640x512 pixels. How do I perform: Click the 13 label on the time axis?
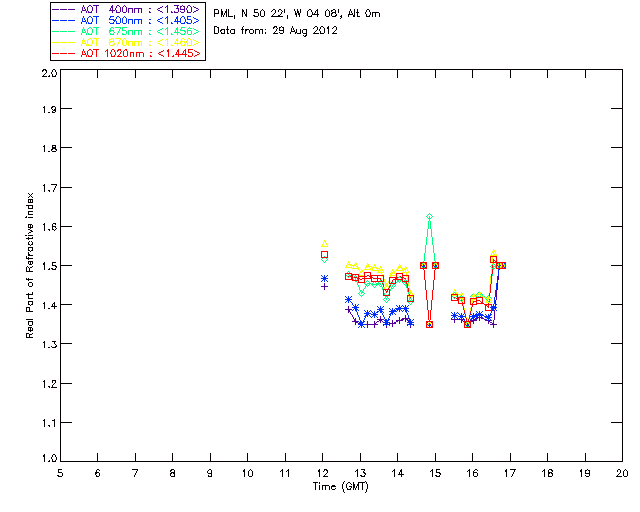(x=360, y=473)
